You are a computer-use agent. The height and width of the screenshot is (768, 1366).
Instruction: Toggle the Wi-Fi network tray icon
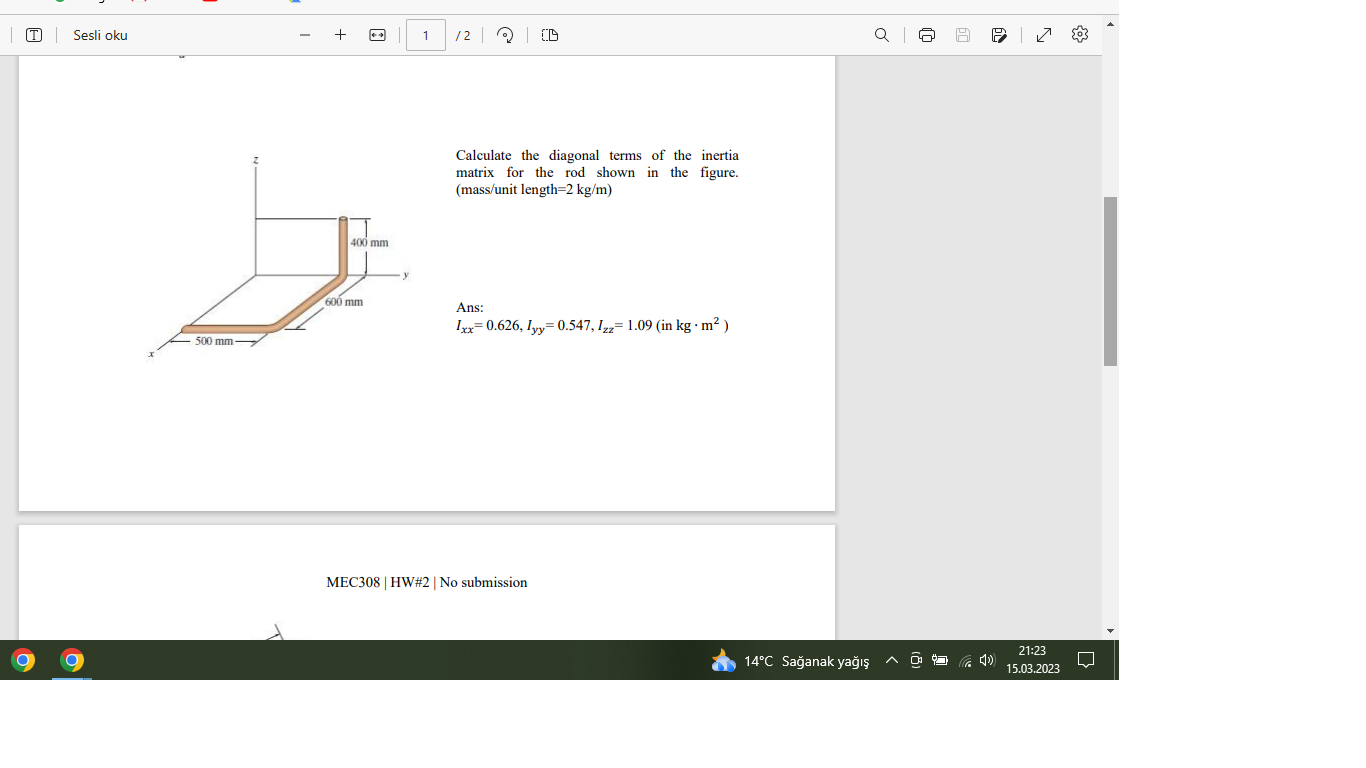[966, 661]
